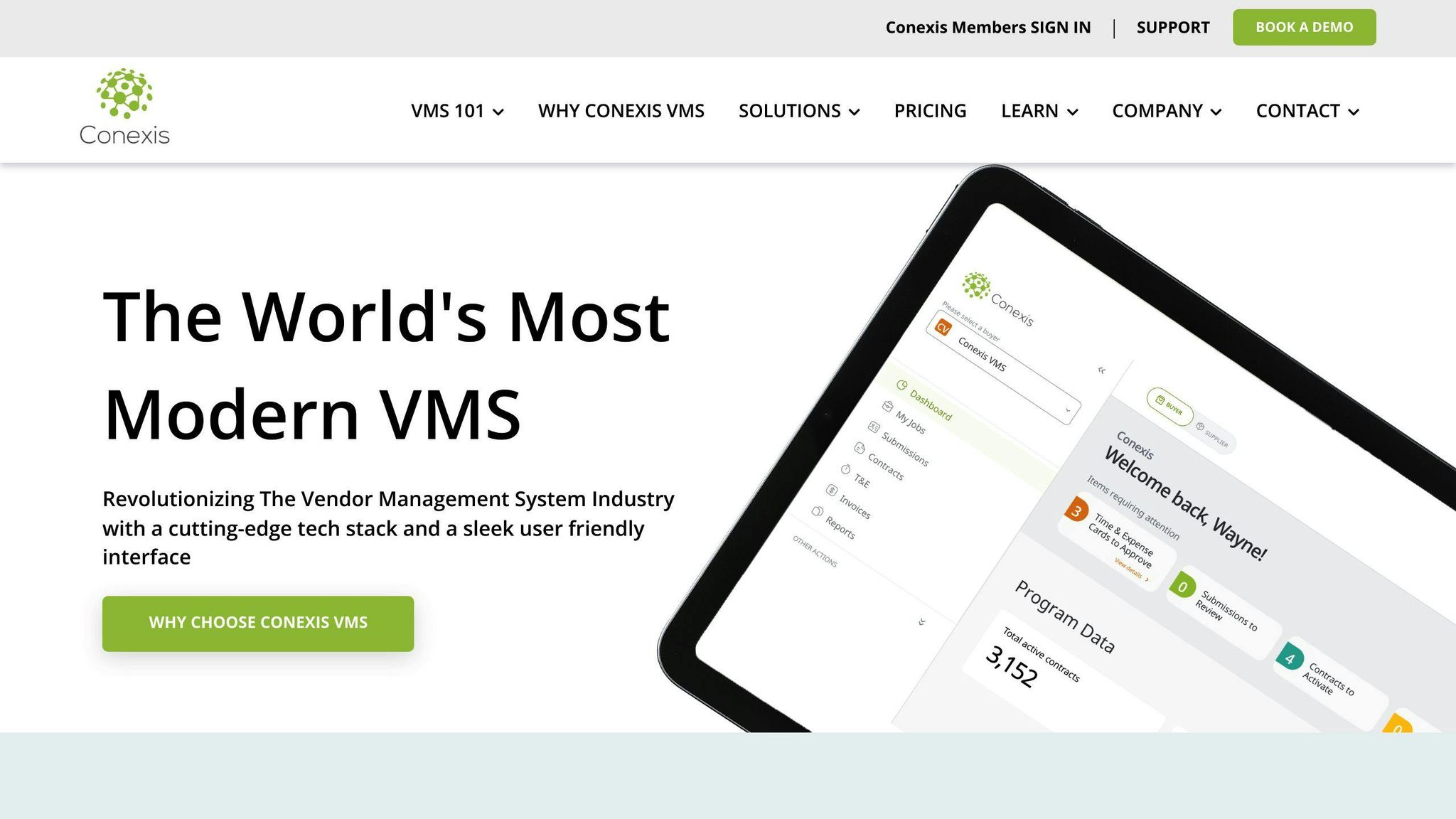1456x819 pixels.
Task: Click the Invoices dollar icon
Action: pos(831,490)
